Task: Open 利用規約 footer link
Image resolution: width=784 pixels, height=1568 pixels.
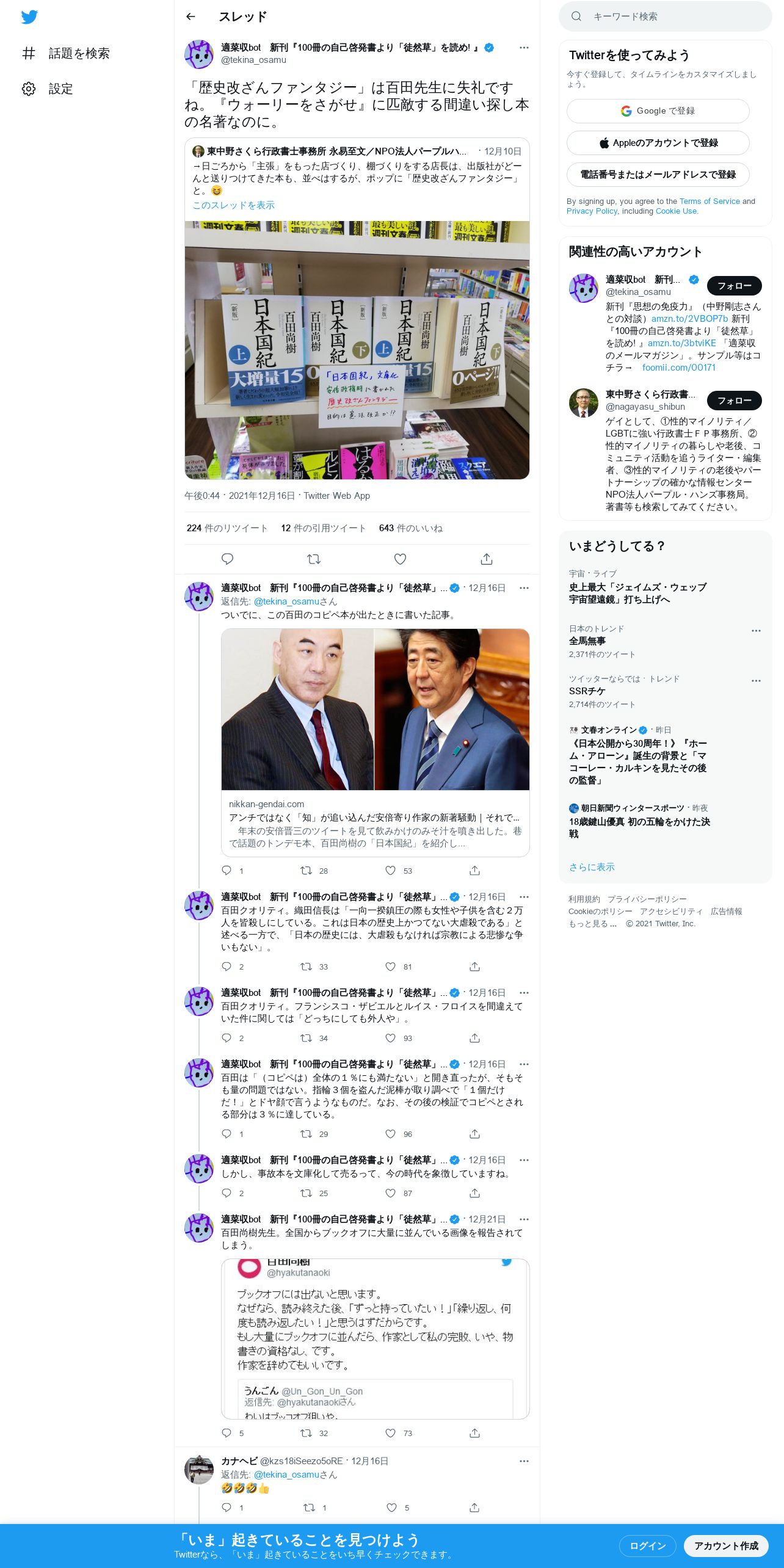Action: click(584, 899)
